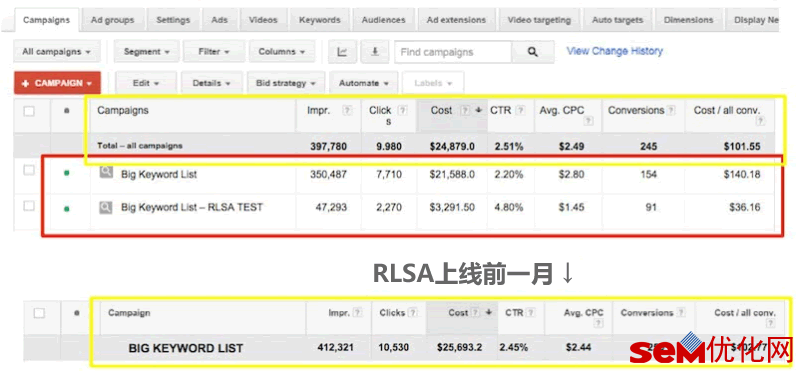The image size is (798, 371).
Task: Click sort arrow on Cost in bottom table
Action: click(x=489, y=313)
